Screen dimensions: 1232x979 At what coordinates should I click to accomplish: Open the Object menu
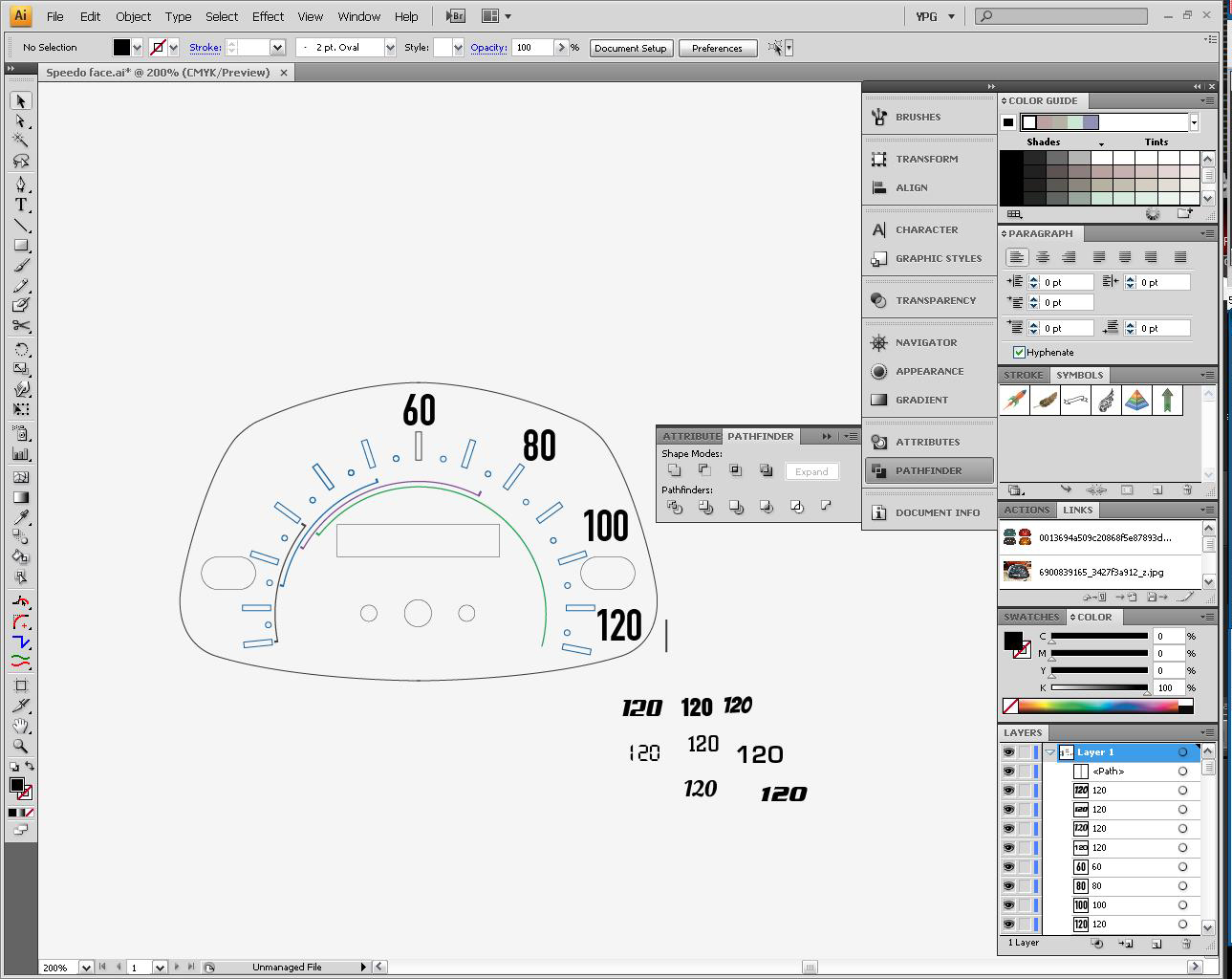pos(133,16)
